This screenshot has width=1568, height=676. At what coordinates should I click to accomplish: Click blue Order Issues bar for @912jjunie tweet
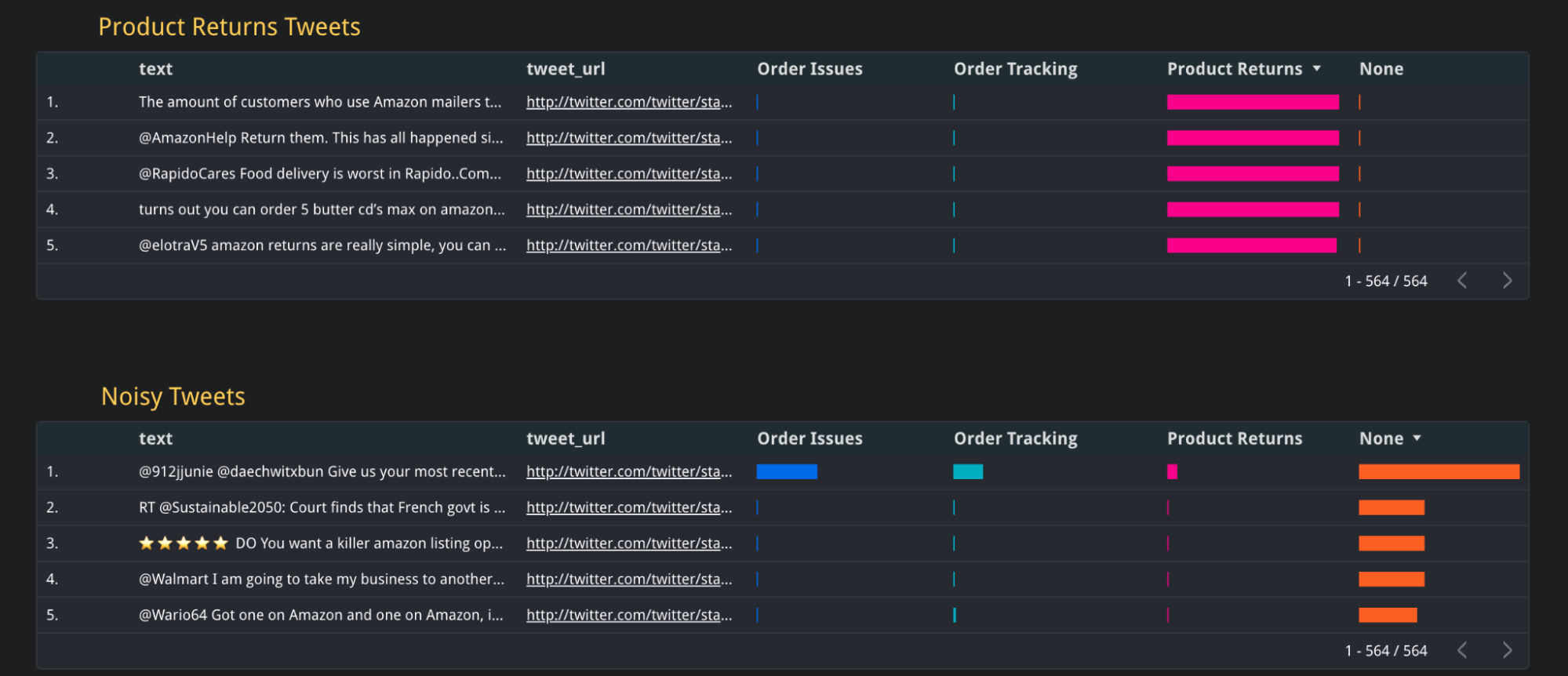point(787,471)
